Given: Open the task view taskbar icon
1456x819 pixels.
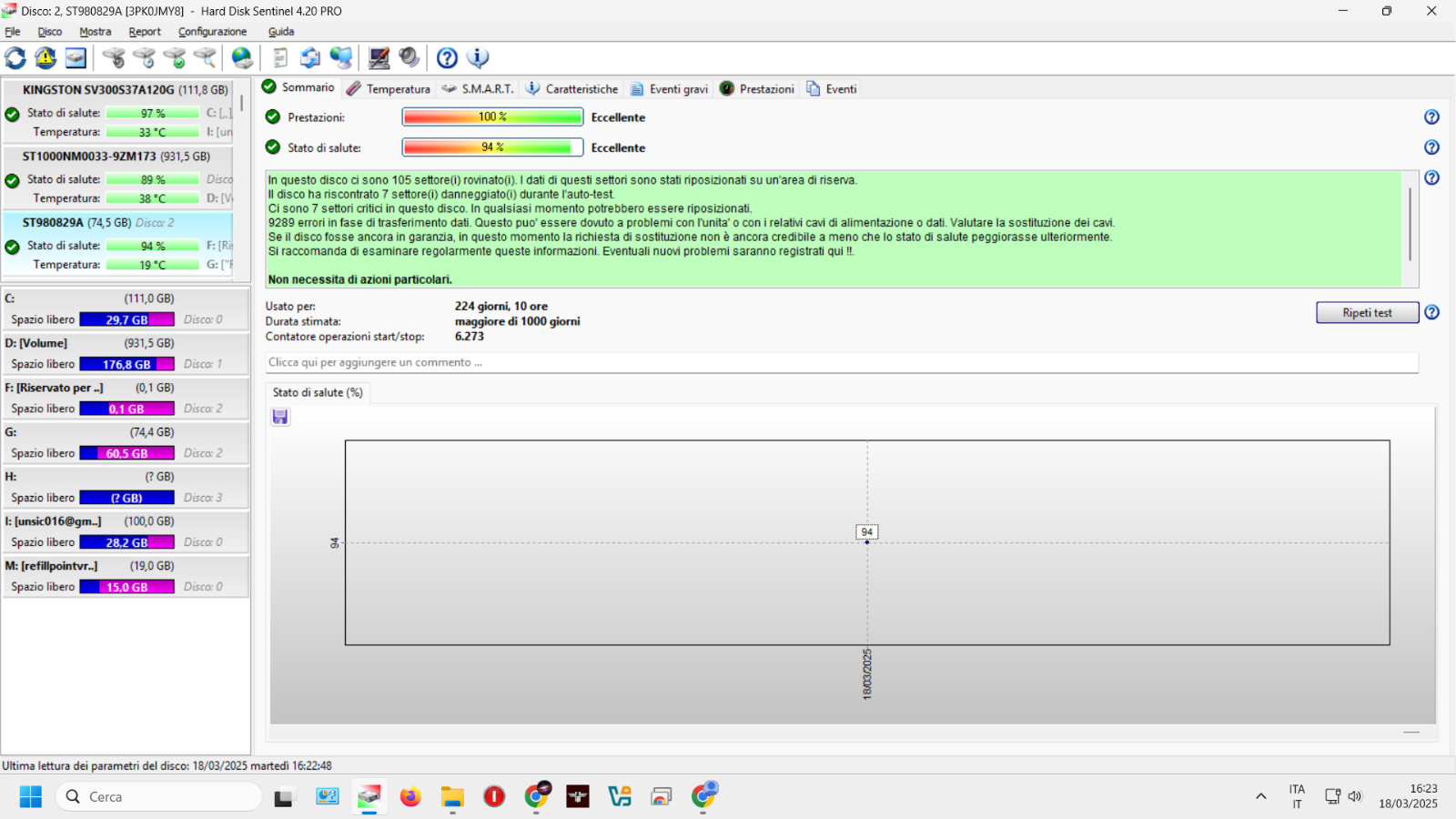Looking at the screenshot, I should pos(285,797).
